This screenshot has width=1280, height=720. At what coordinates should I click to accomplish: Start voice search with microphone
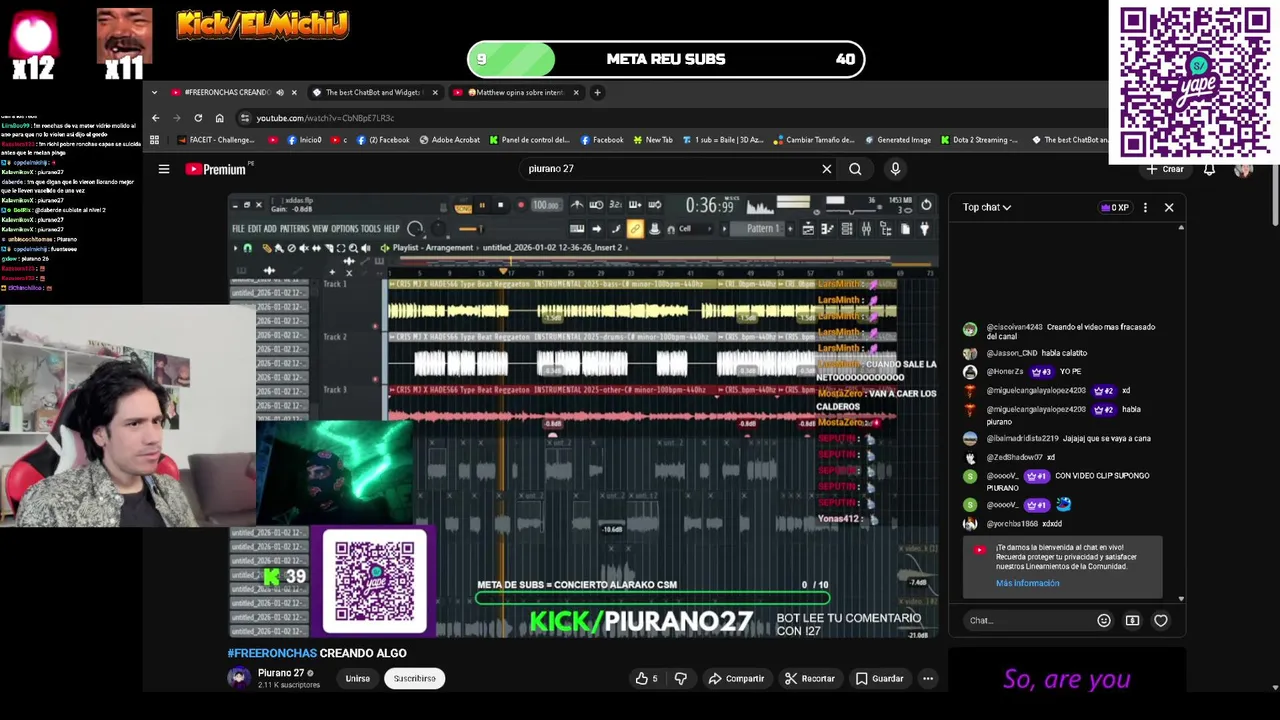(895, 169)
